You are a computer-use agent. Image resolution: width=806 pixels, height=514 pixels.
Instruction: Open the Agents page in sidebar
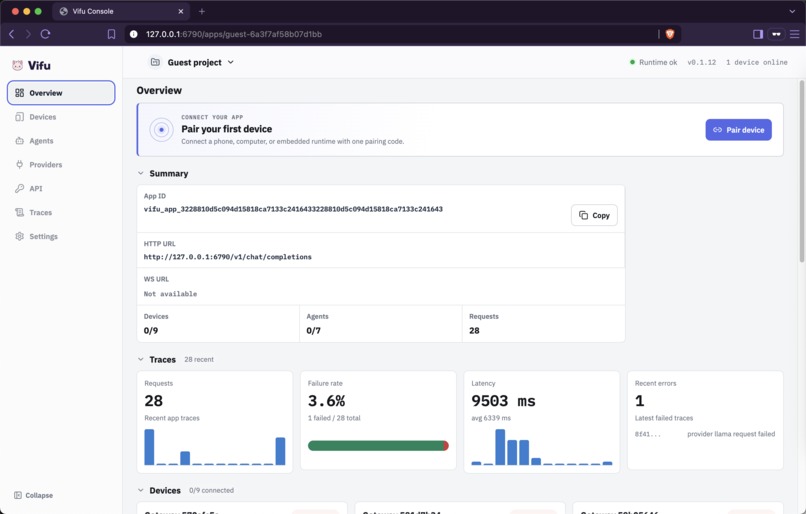61,140
